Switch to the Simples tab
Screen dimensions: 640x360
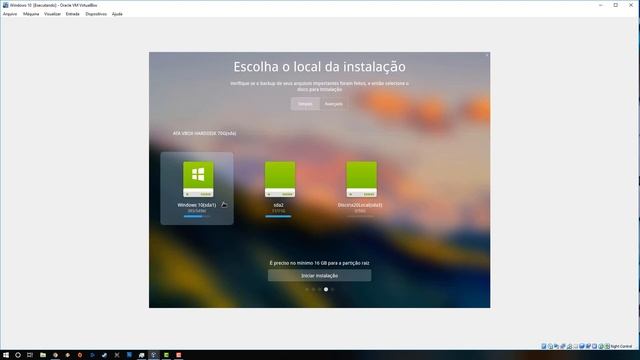click(305, 104)
